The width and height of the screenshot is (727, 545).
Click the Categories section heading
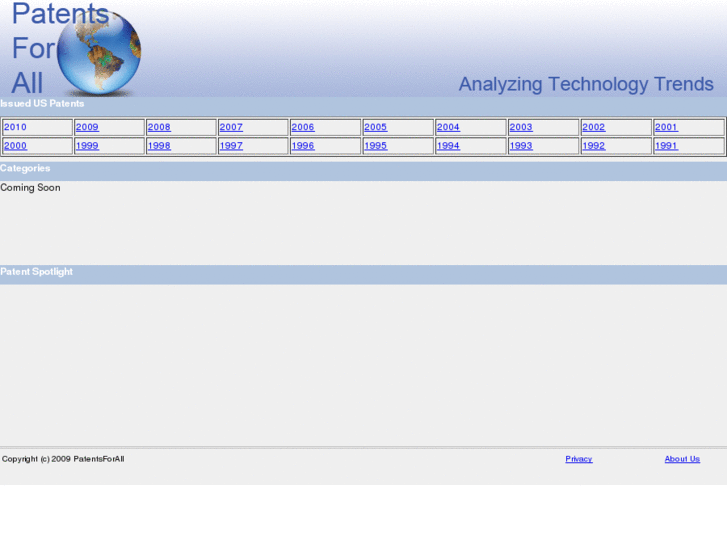tap(25, 168)
